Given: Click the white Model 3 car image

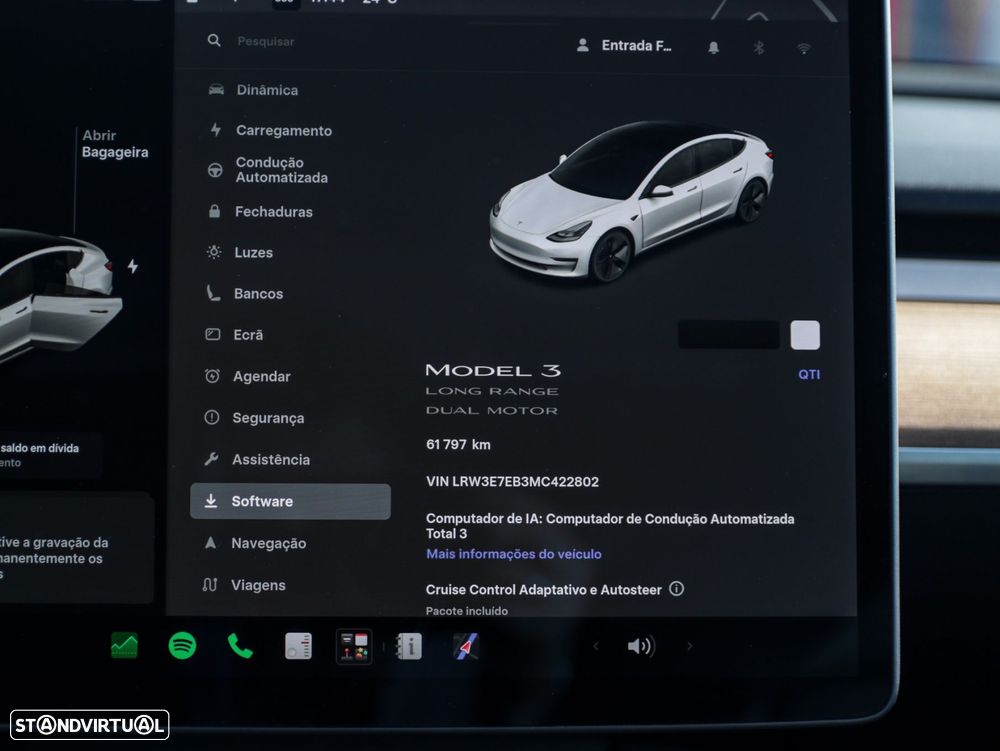Looking at the screenshot, I should [632, 201].
